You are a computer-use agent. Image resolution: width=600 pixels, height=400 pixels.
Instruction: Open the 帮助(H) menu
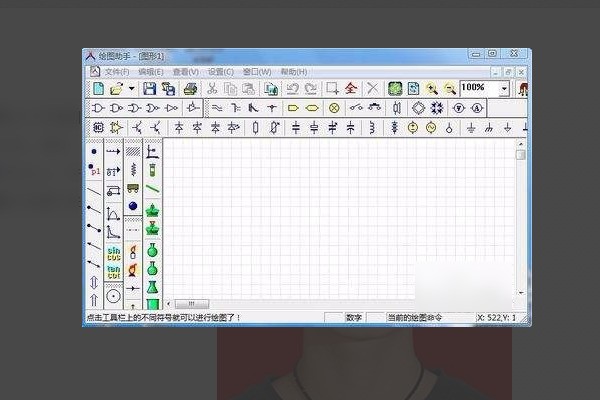coord(294,72)
